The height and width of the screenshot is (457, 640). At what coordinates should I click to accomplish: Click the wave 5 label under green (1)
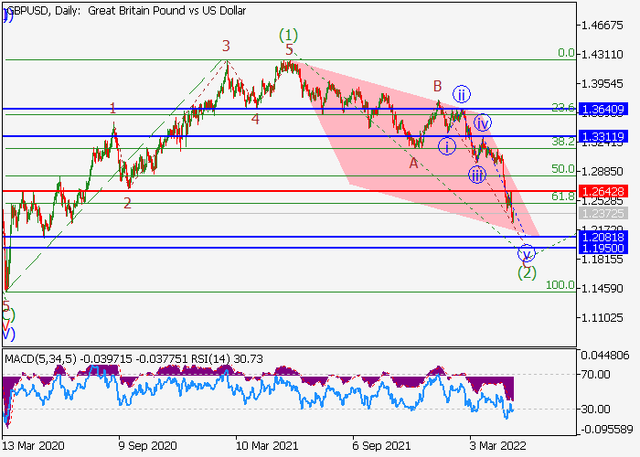289,50
